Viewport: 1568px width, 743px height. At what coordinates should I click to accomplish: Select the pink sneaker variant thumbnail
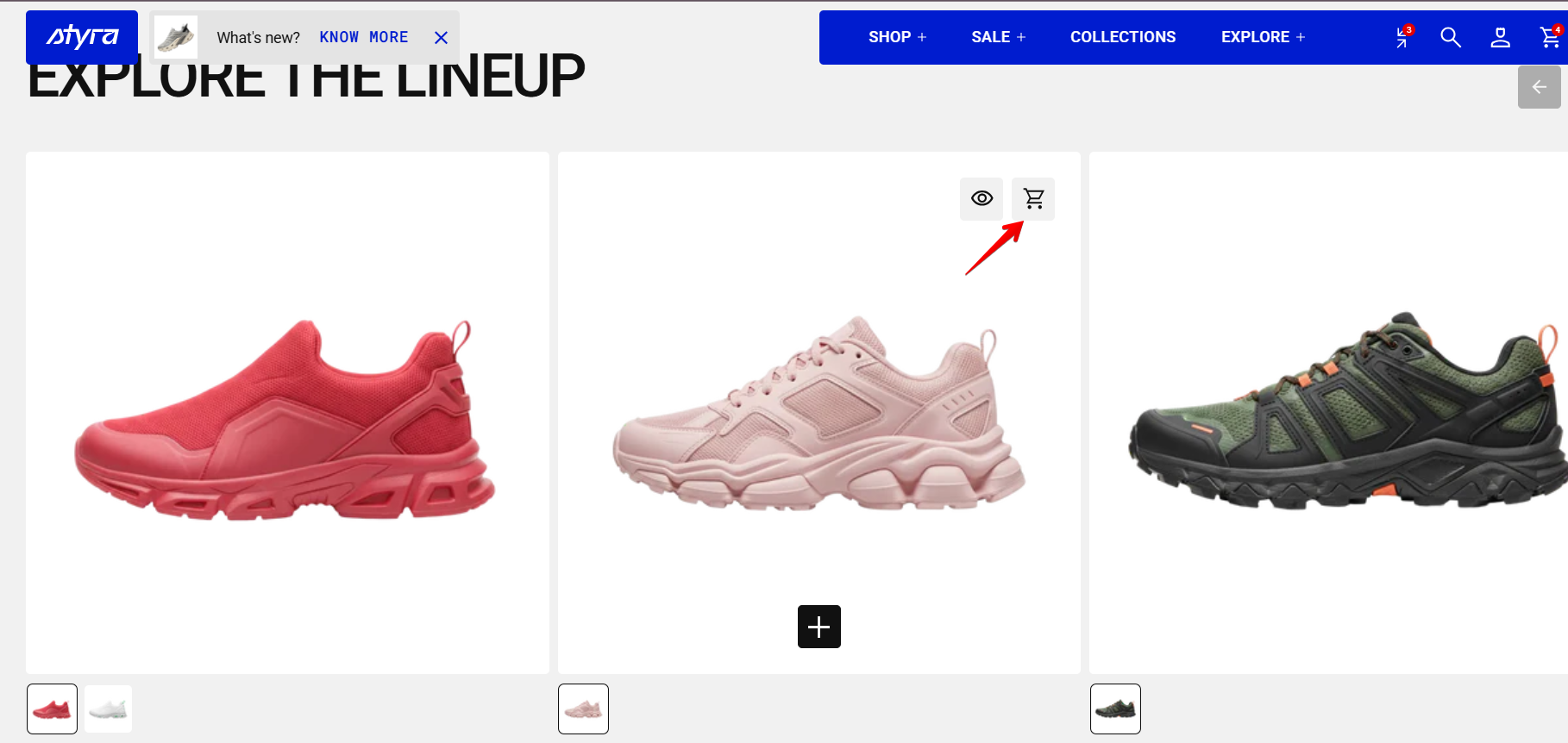[x=584, y=709]
